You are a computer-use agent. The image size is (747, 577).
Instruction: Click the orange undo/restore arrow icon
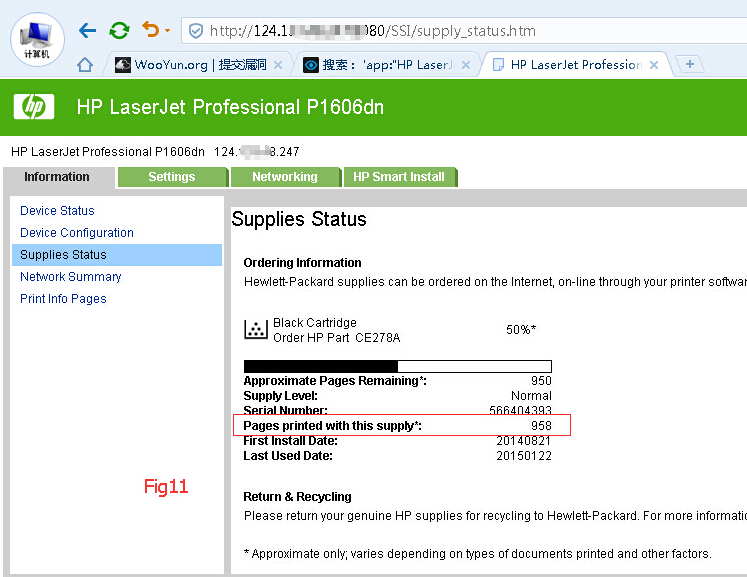(151, 30)
